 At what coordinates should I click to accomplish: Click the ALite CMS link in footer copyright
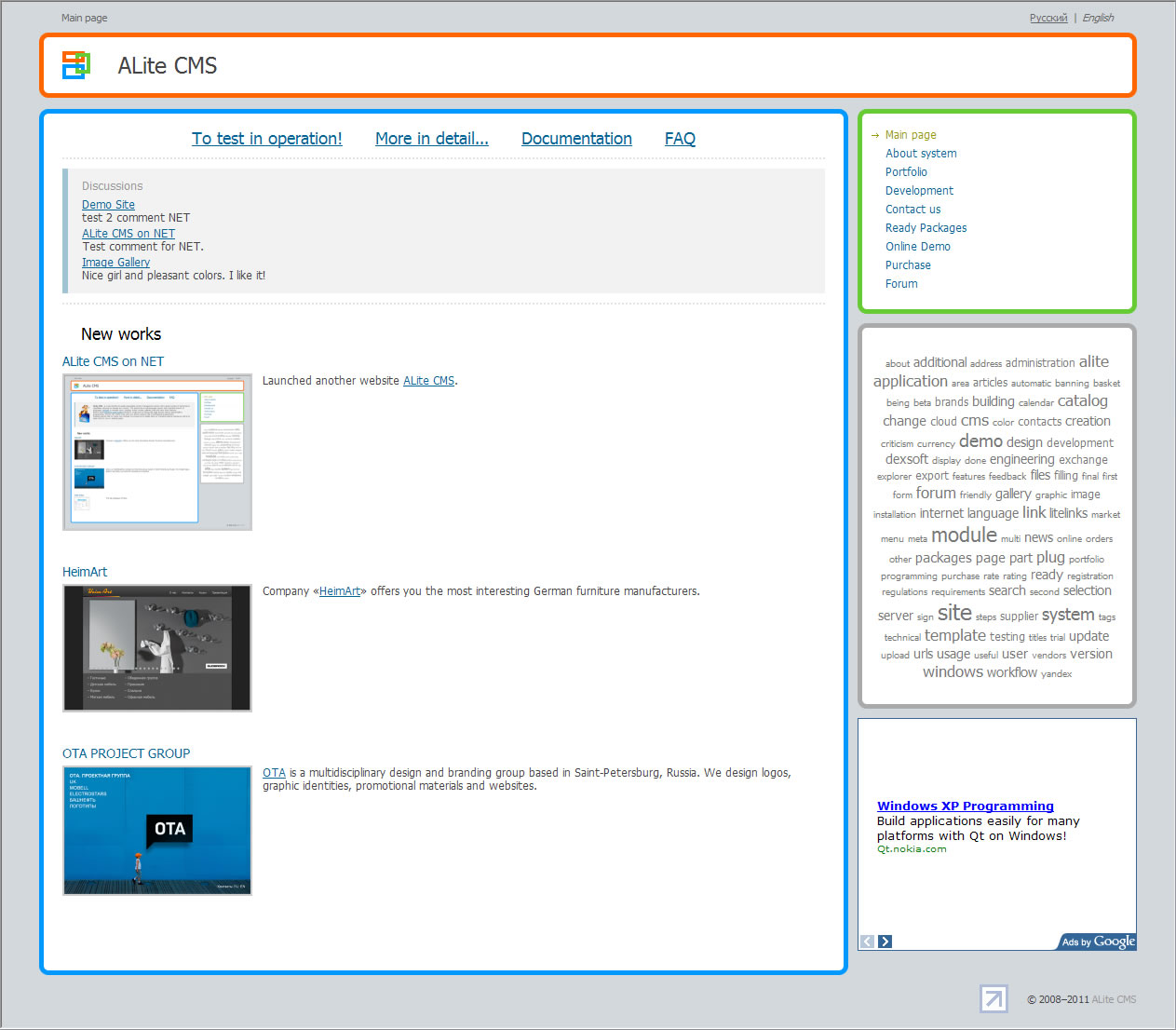[1114, 999]
